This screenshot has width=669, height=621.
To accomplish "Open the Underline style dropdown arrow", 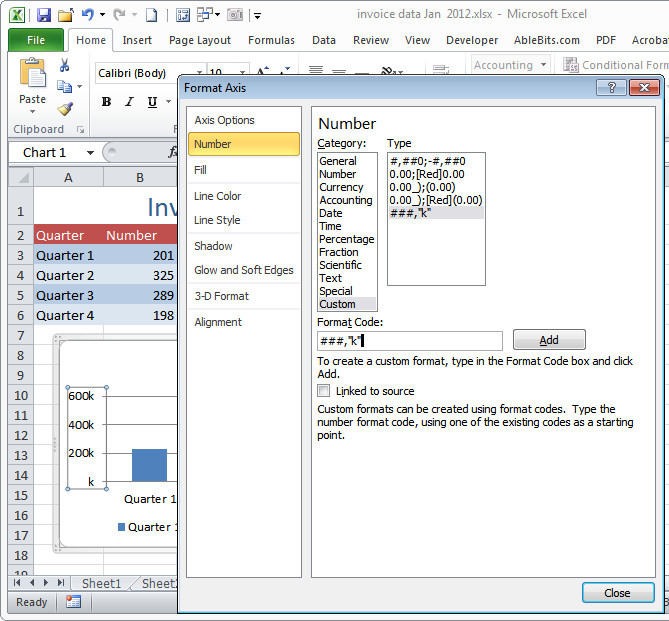I will click(x=169, y=102).
